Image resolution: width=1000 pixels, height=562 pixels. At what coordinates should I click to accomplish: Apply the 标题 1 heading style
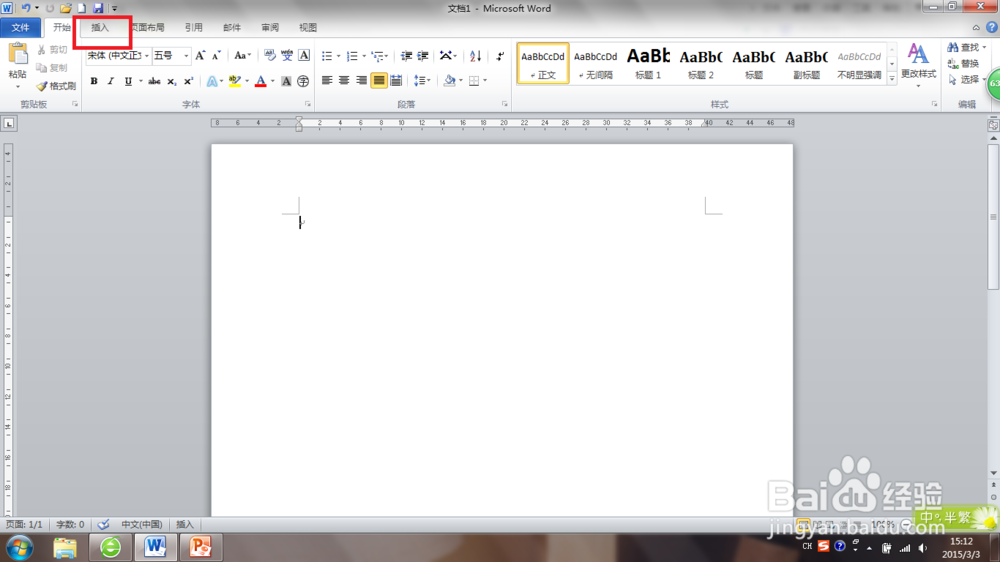[x=648, y=63]
